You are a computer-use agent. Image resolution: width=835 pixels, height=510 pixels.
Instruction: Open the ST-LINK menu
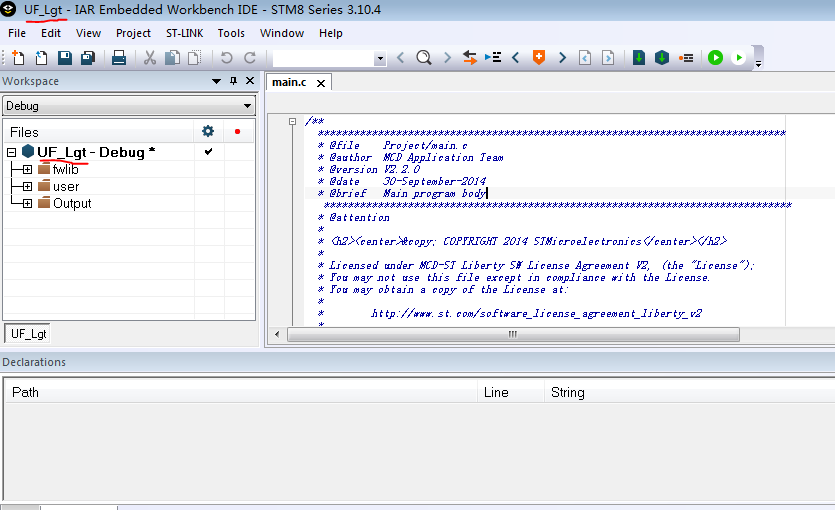pyautogui.click(x=184, y=33)
